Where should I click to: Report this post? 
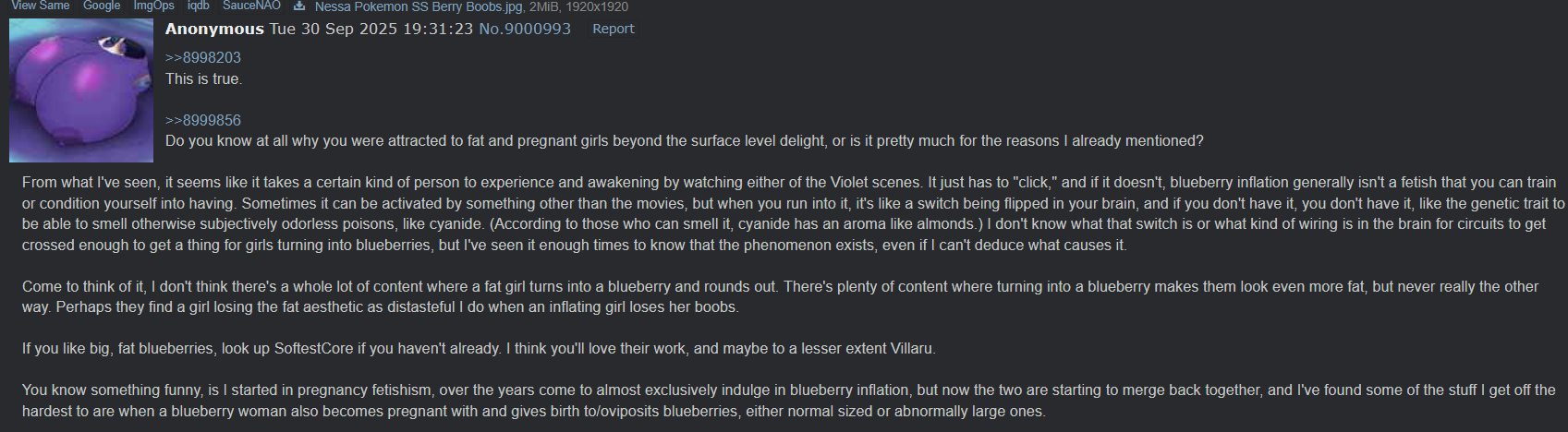[x=613, y=29]
